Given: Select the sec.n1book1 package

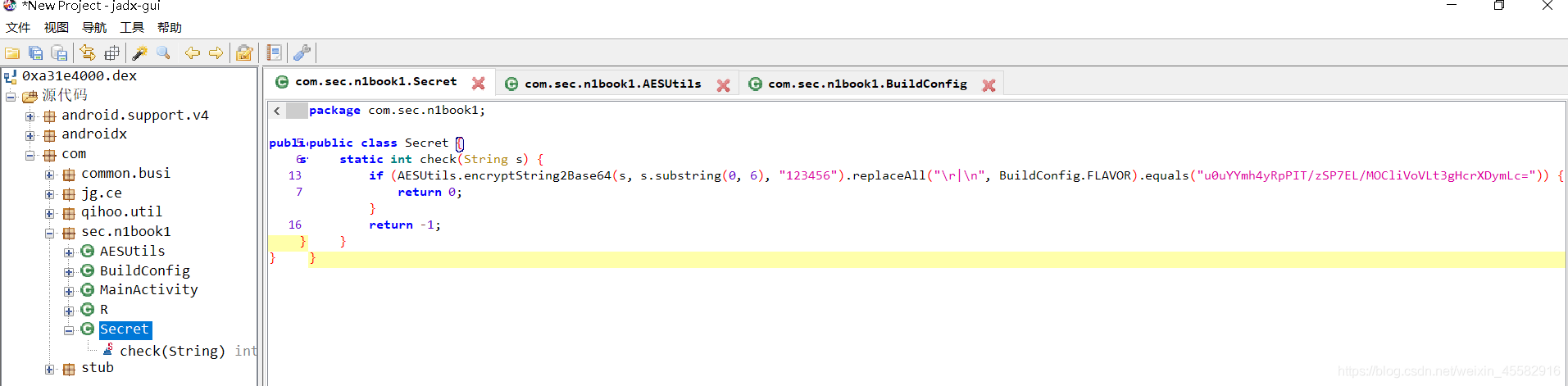Looking at the screenshot, I should coord(126,231).
